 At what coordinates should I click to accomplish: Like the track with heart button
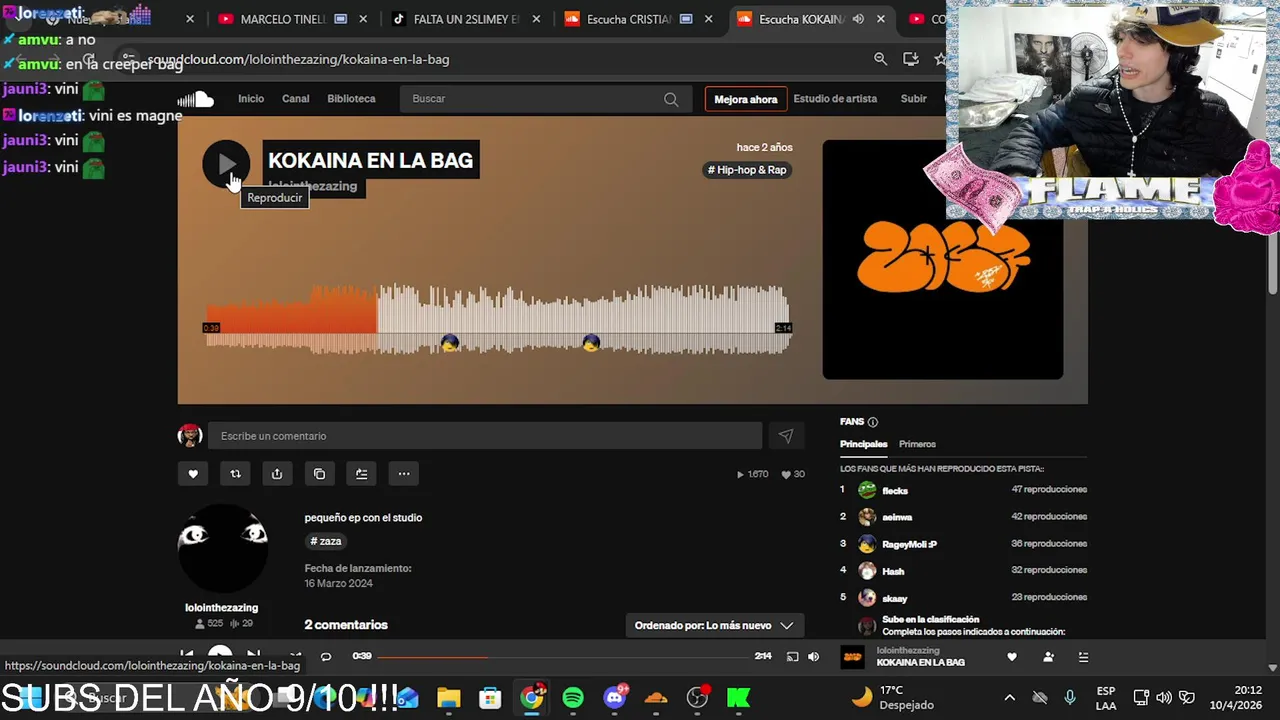coord(193,474)
